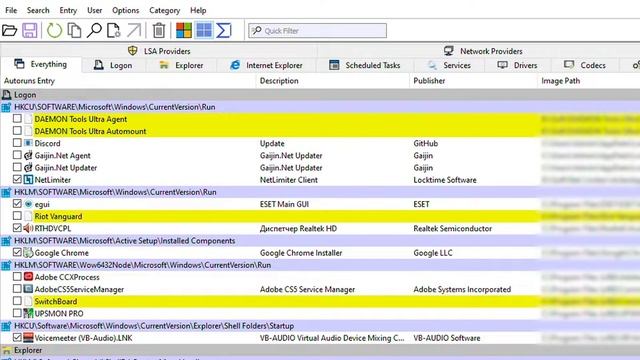Viewport: 640px width, 360px height.
Task: Select the Explorer group header row
Action: coord(320,350)
